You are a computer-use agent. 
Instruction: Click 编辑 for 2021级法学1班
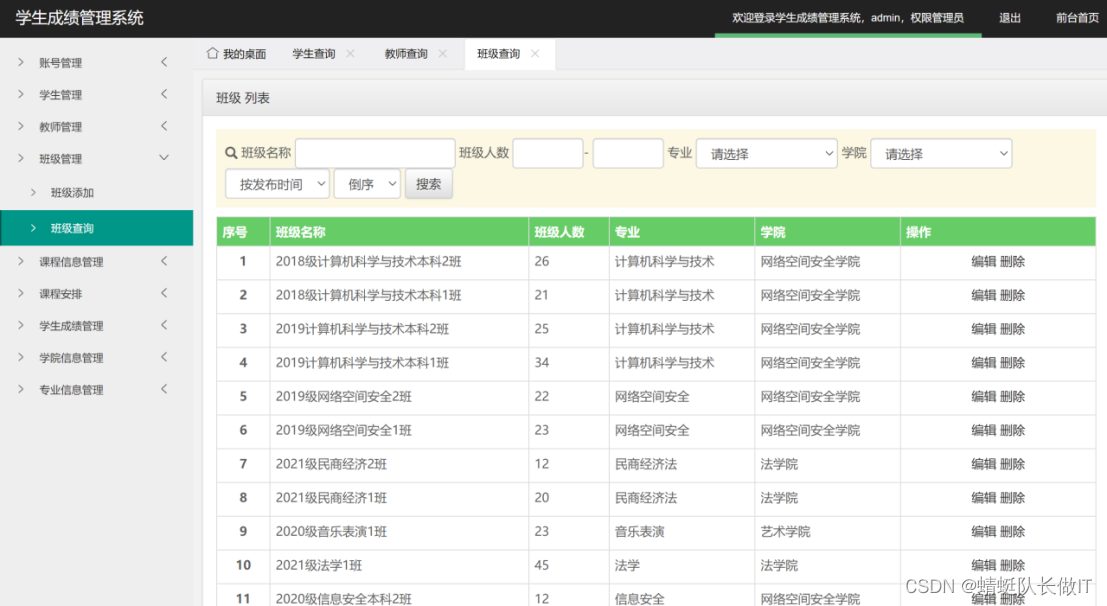[x=984, y=565]
